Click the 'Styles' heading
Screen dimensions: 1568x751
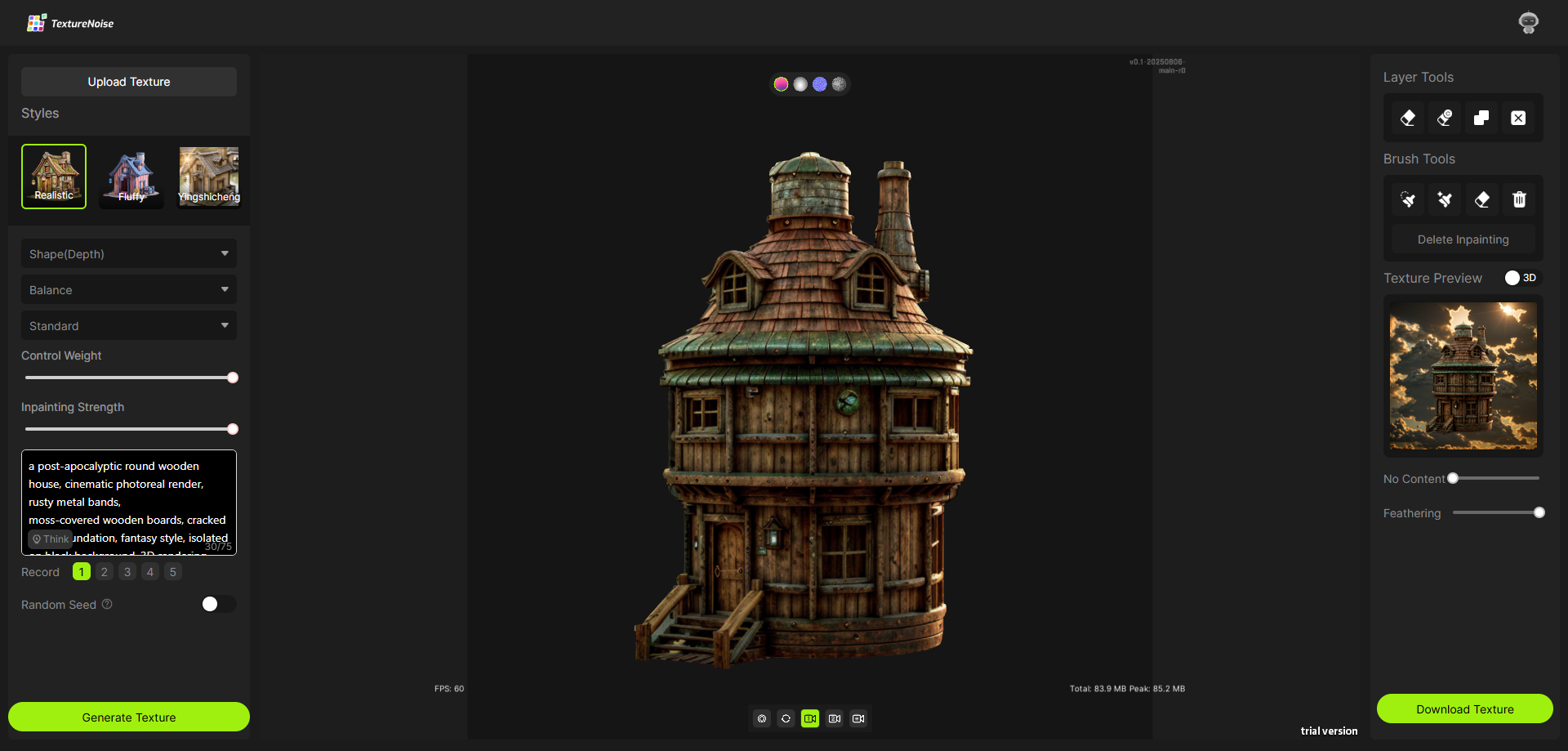click(40, 113)
